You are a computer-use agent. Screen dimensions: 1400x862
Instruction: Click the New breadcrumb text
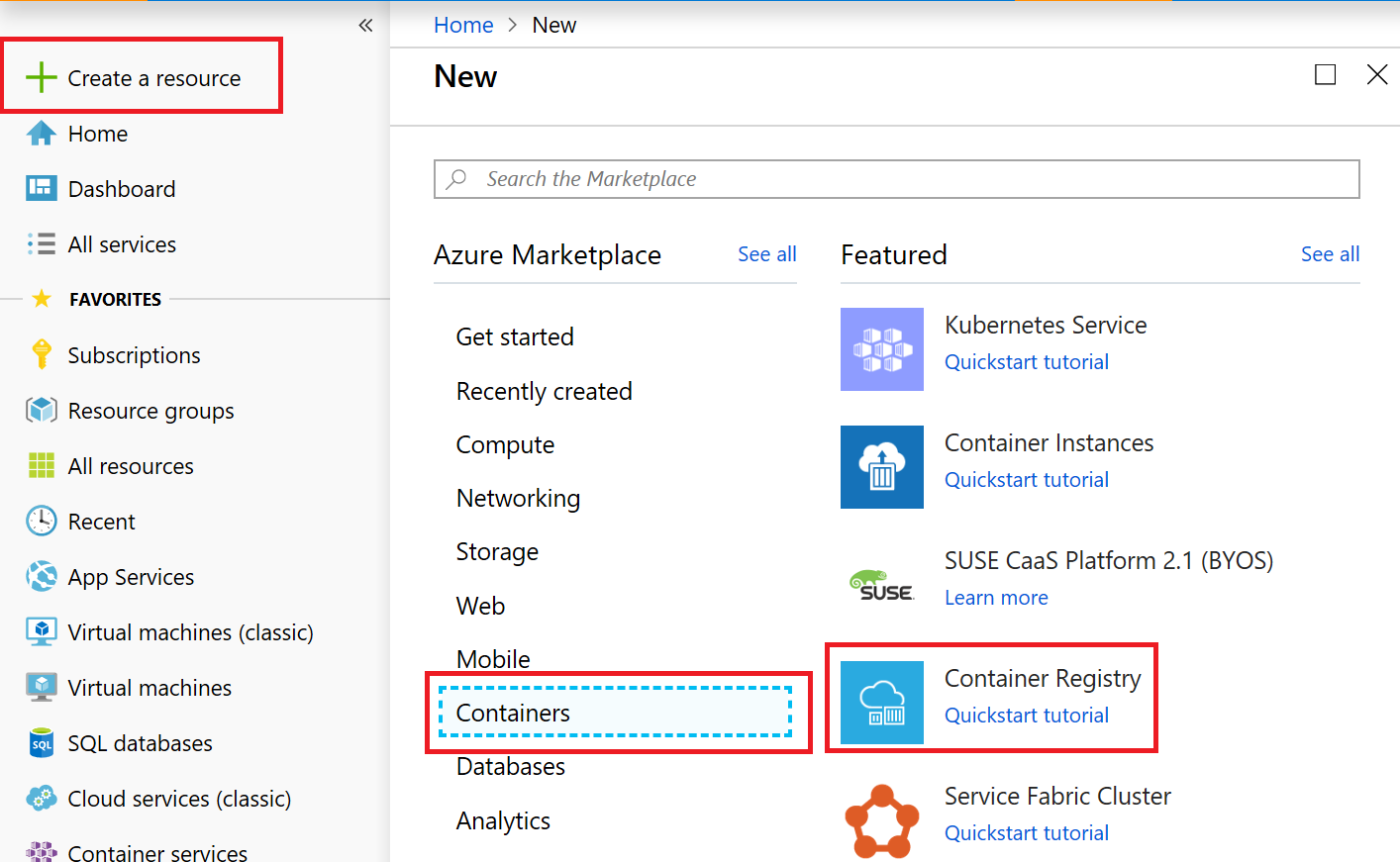tap(553, 25)
